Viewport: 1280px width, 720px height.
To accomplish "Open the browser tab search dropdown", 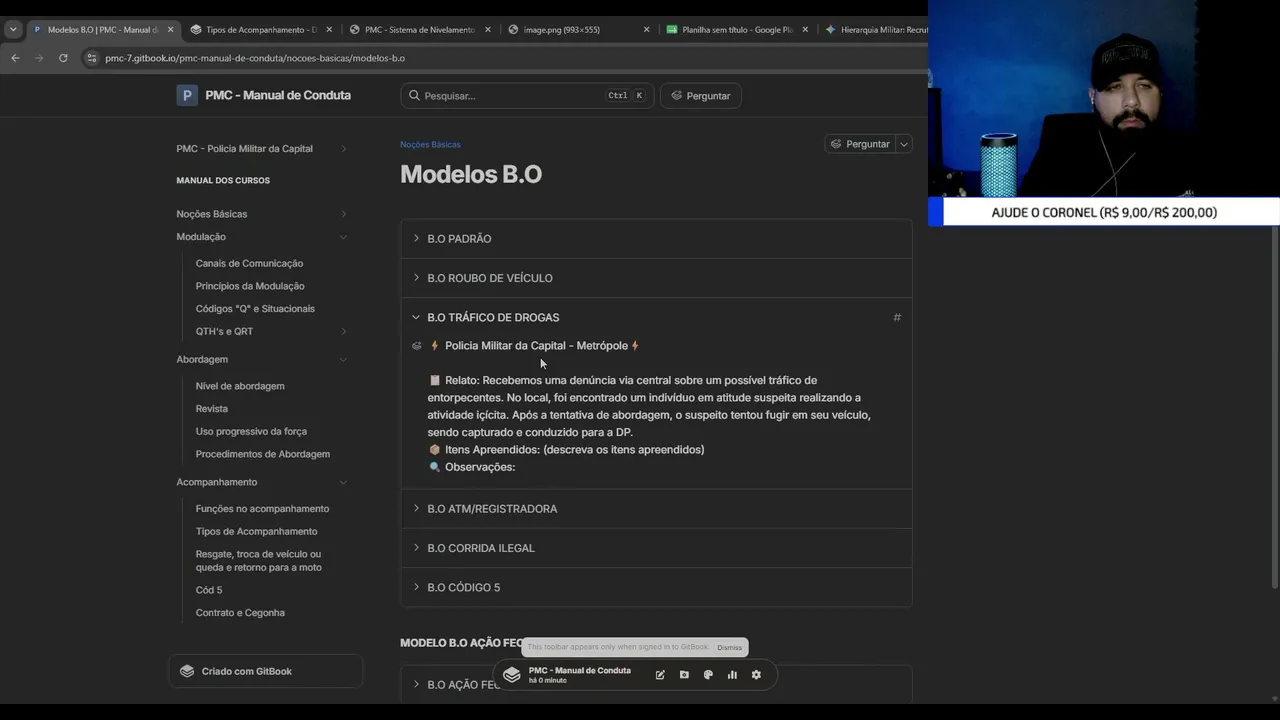I will (13, 30).
